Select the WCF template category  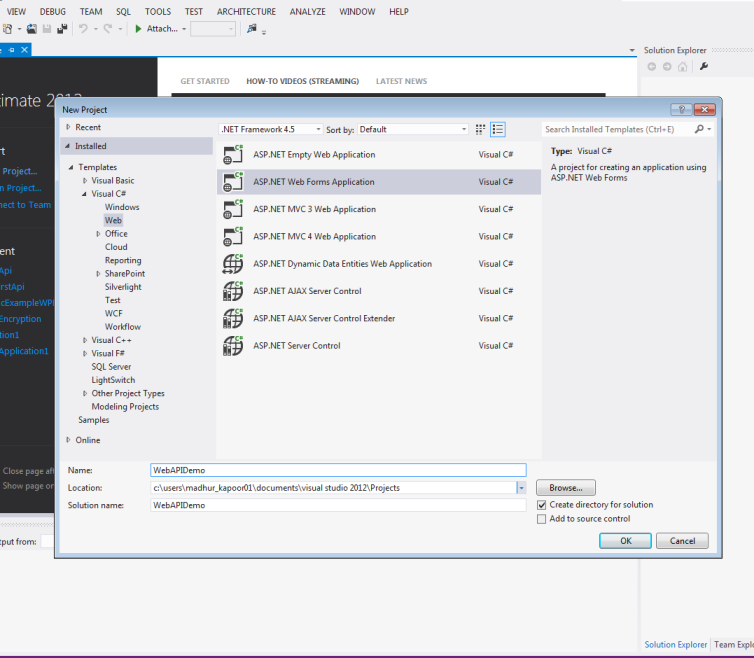[x=114, y=314]
